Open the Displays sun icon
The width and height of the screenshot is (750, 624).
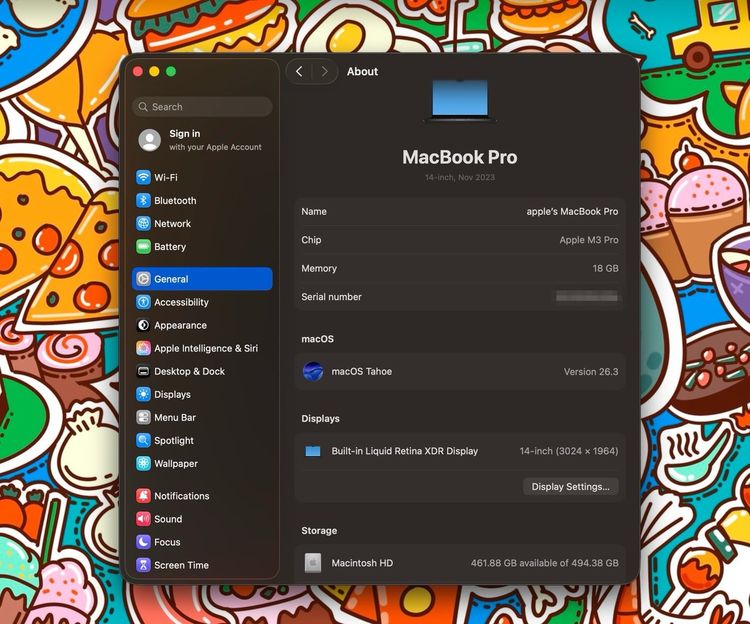(143, 394)
